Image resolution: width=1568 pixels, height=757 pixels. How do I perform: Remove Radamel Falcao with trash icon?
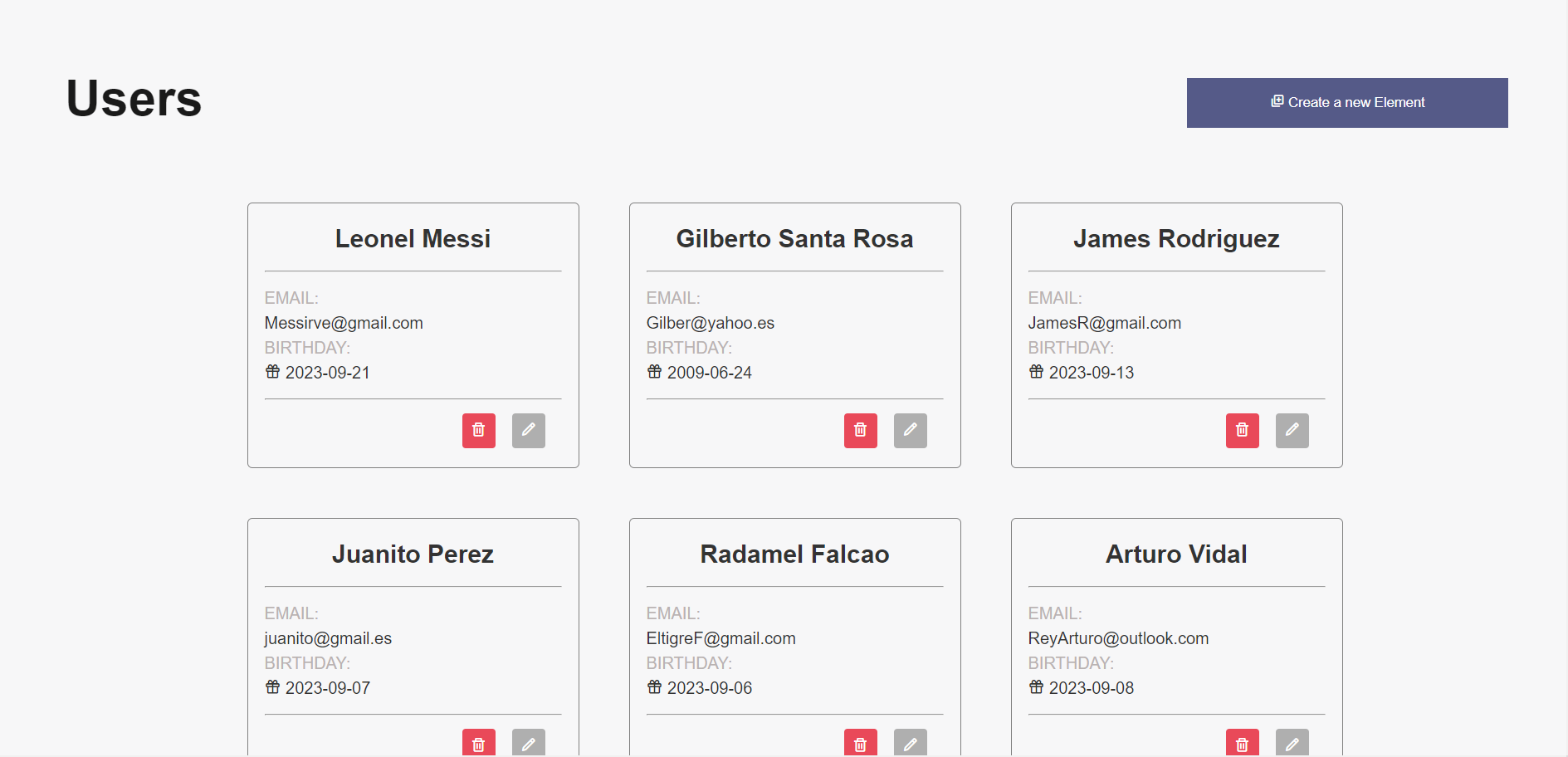pyautogui.click(x=860, y=743)
